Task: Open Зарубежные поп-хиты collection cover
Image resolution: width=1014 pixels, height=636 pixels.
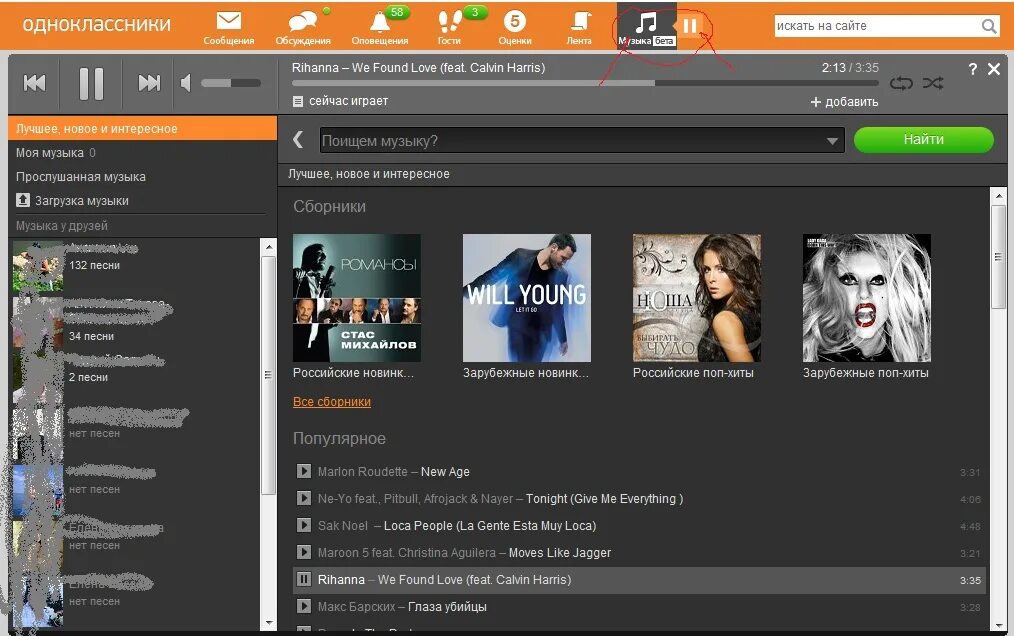Action: (867, 298)
